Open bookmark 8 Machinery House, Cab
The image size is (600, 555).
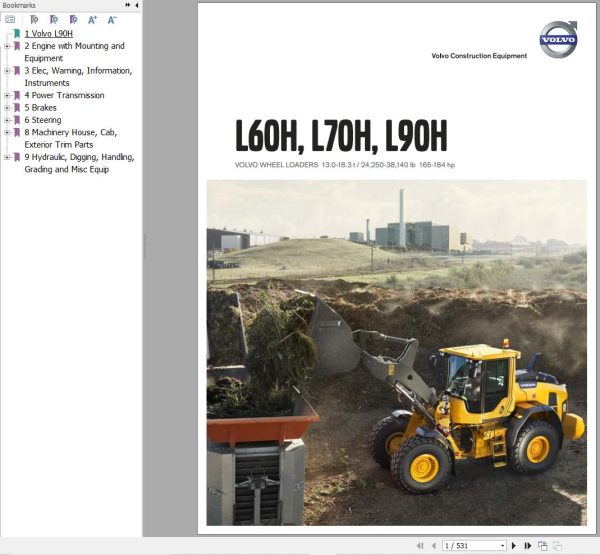coord(71,138)
